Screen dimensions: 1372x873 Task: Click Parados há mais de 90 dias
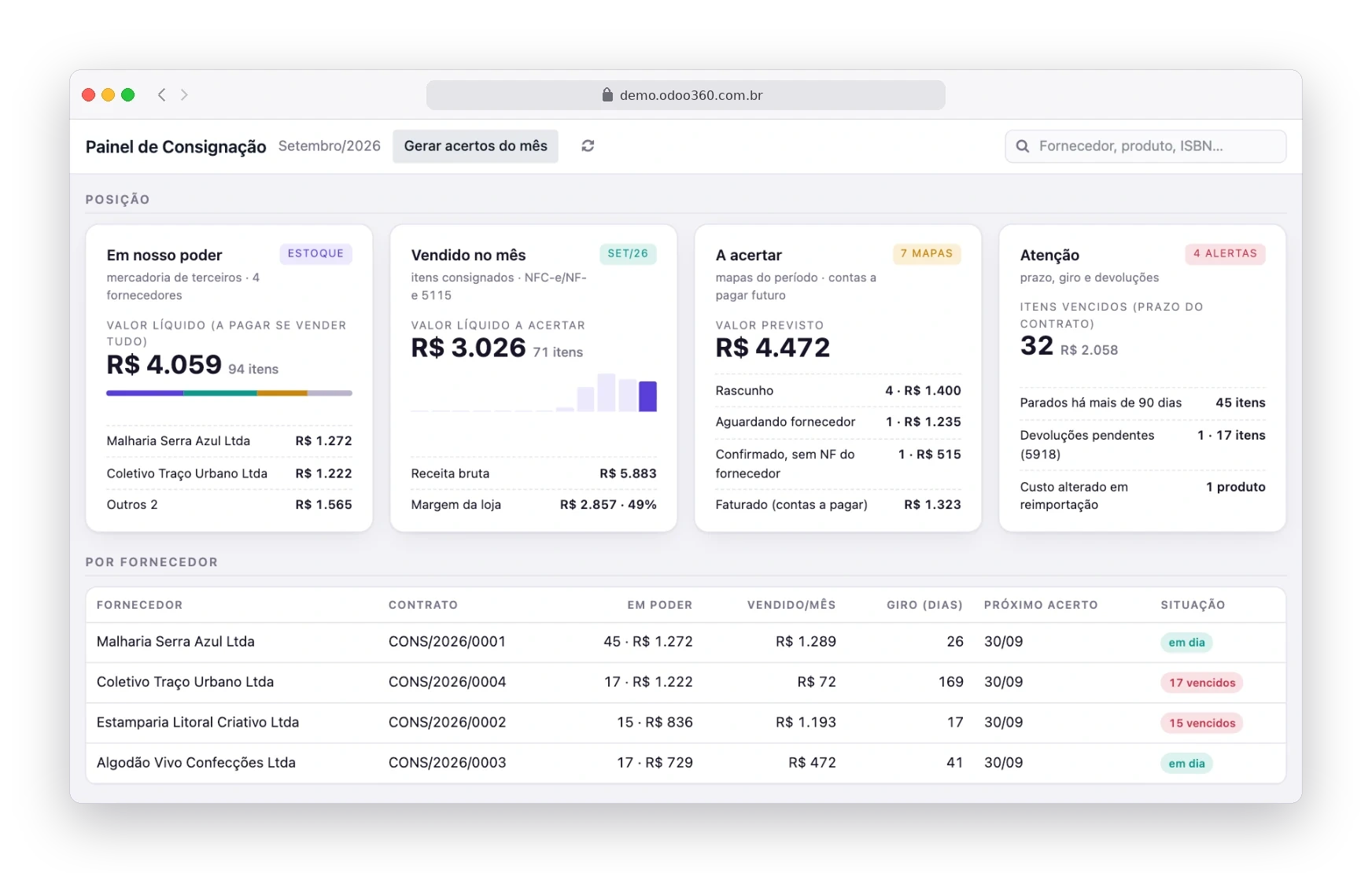[1142, 403]
